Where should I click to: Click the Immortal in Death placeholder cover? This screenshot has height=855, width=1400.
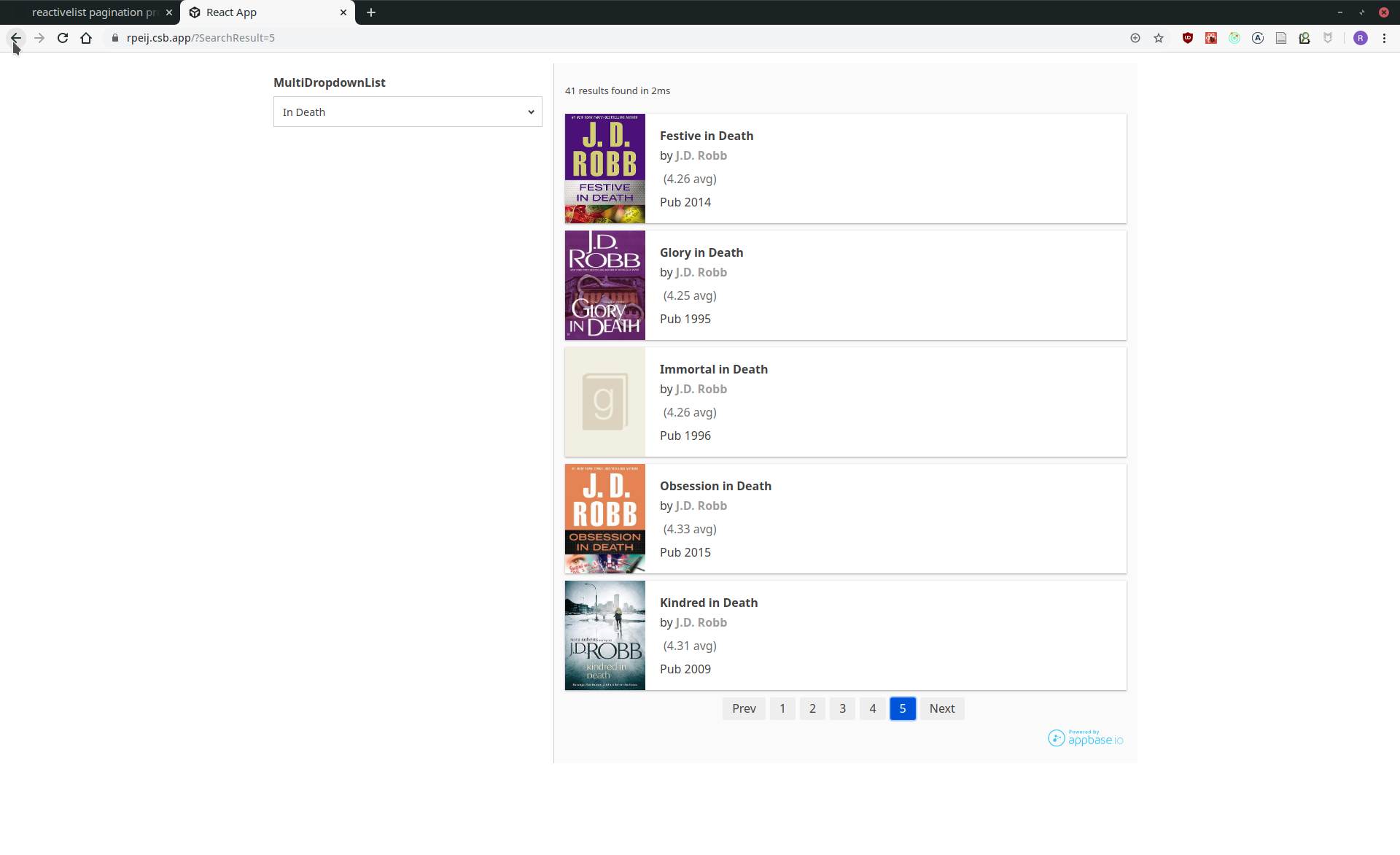click(605, 402)
